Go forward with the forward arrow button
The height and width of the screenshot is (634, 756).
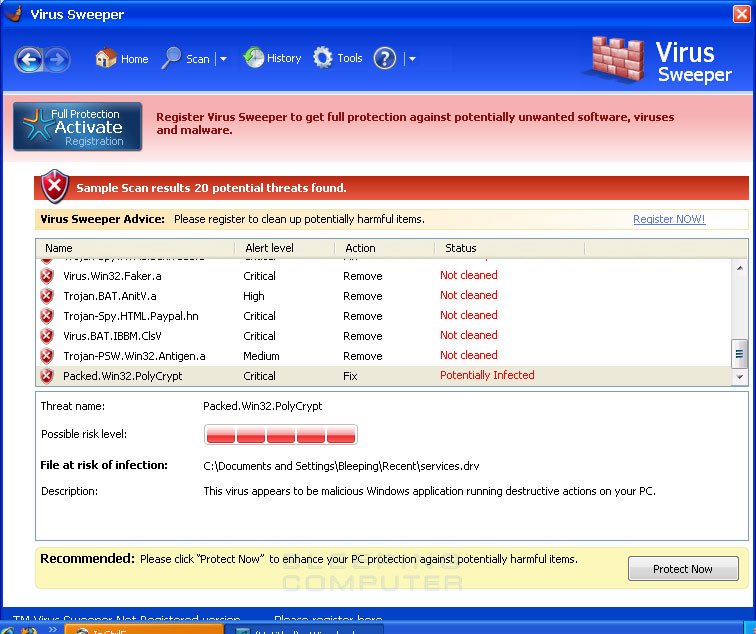point(57,60)
